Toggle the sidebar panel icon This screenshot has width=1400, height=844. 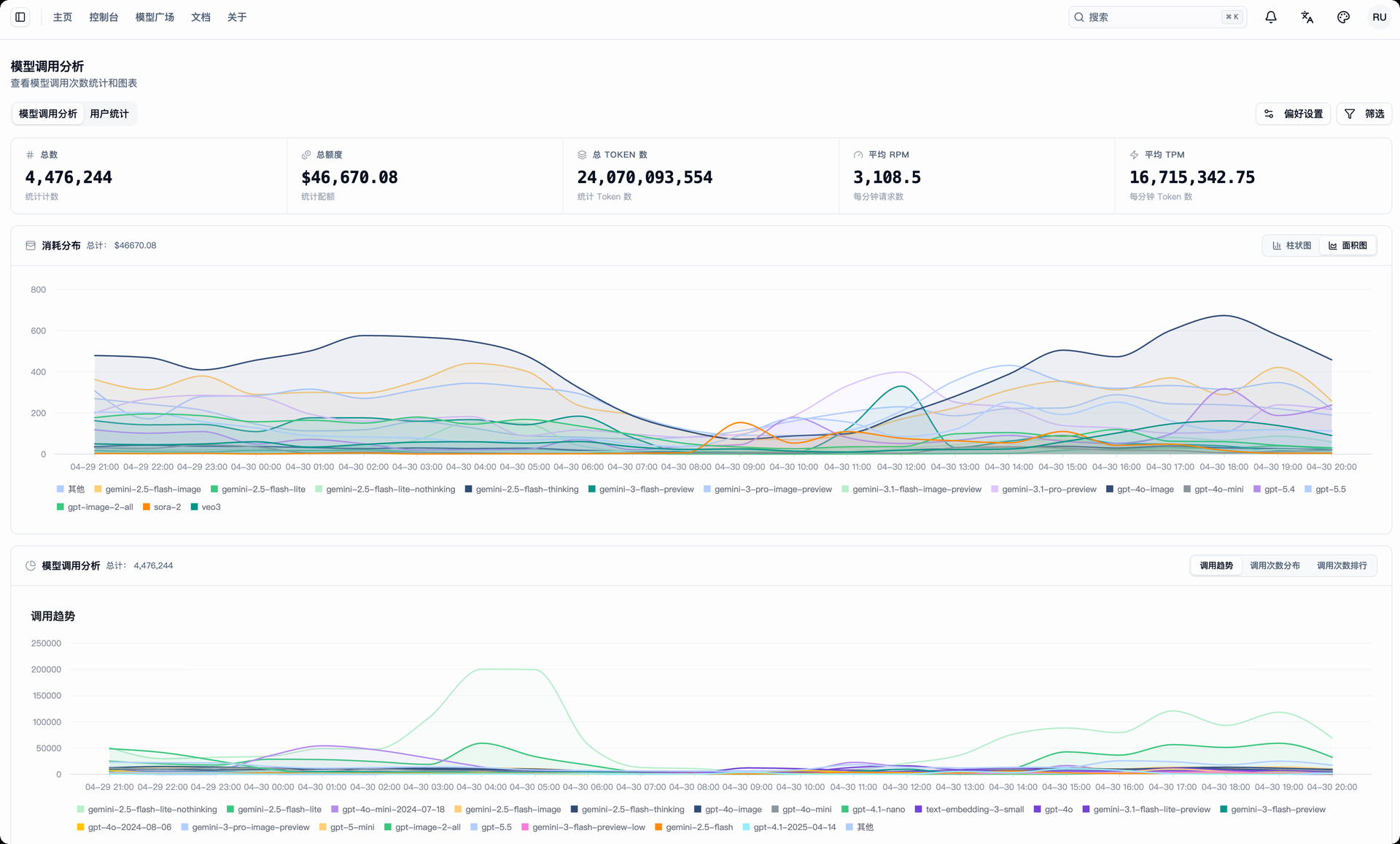pos(20,17)
